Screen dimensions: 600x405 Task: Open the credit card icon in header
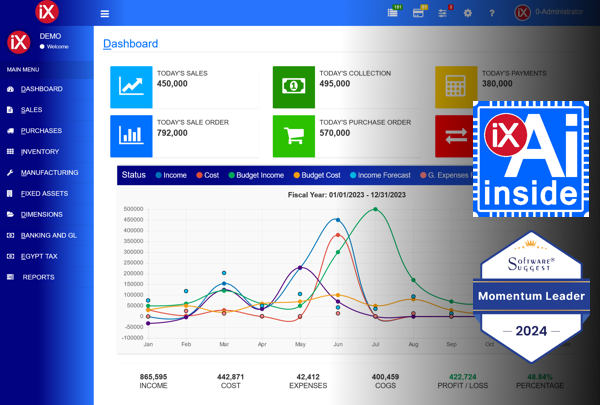(418, 13)
